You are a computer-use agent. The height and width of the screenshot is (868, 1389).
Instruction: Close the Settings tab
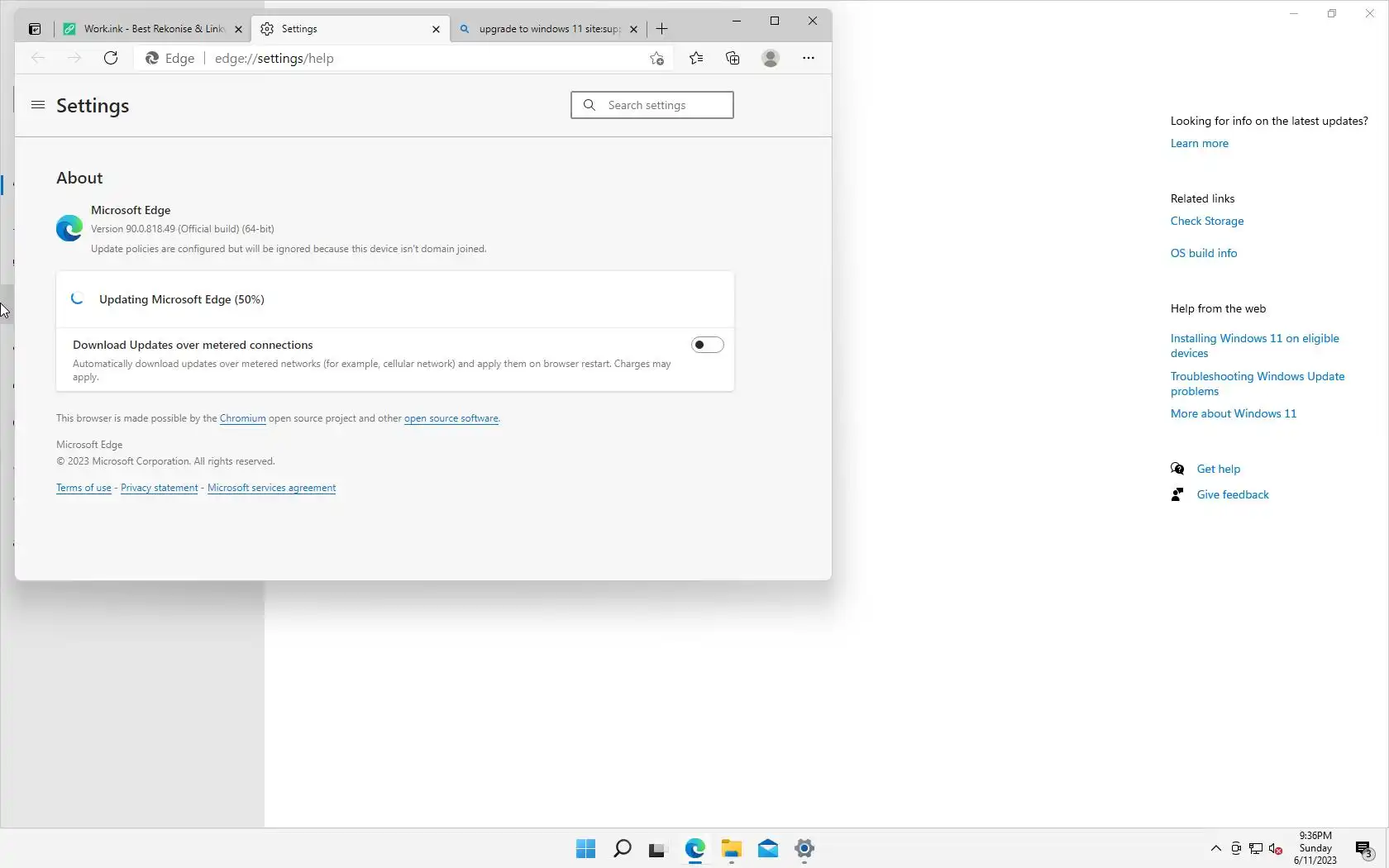(436, 29)
